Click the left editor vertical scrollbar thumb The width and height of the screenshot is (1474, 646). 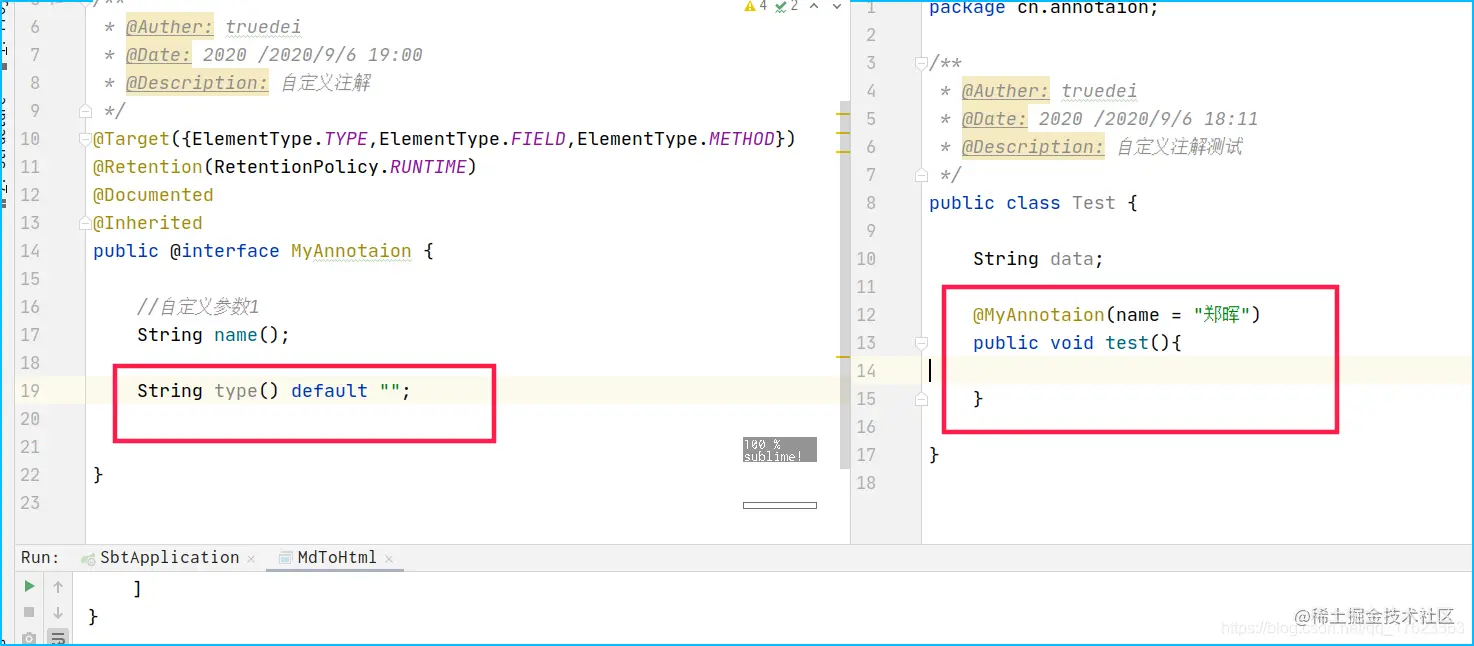(844, 285)
